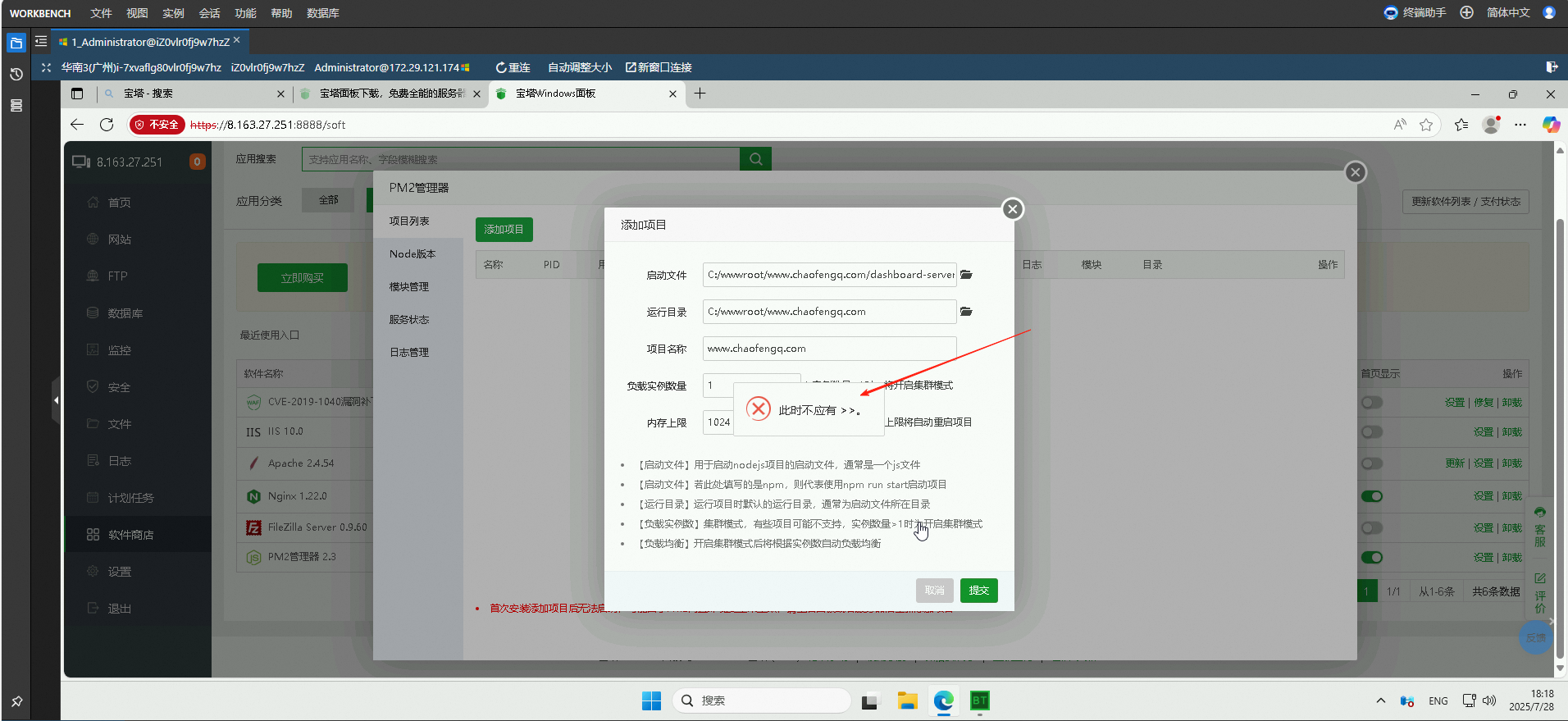Open Workbench 文件 menu

(101, 13)
